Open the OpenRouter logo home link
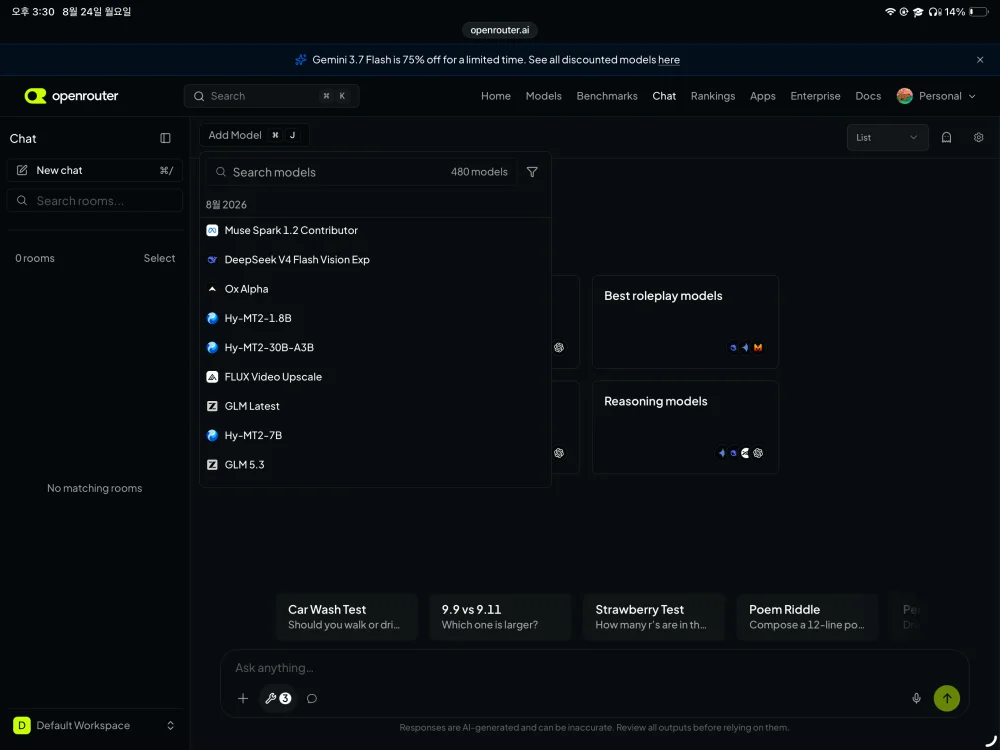Screen dimensions: 1000x750 71,96
